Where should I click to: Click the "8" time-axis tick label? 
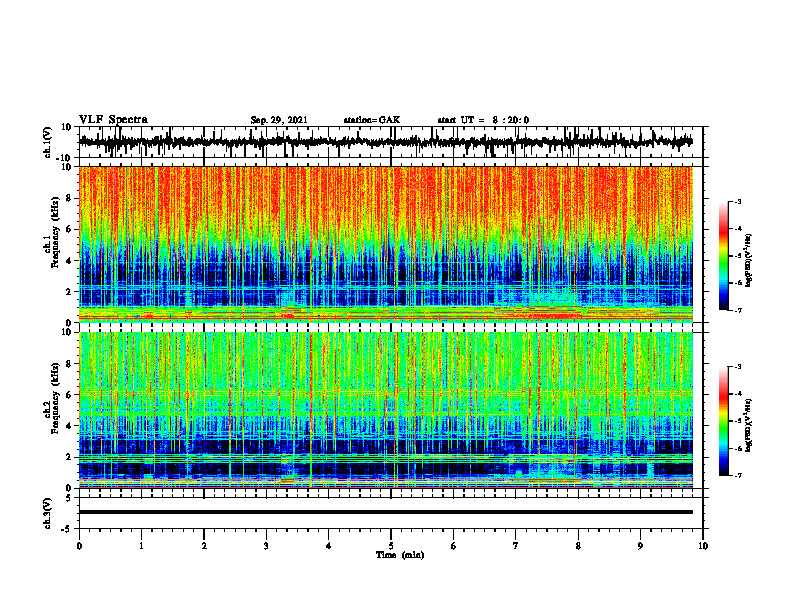coord(578,546)
